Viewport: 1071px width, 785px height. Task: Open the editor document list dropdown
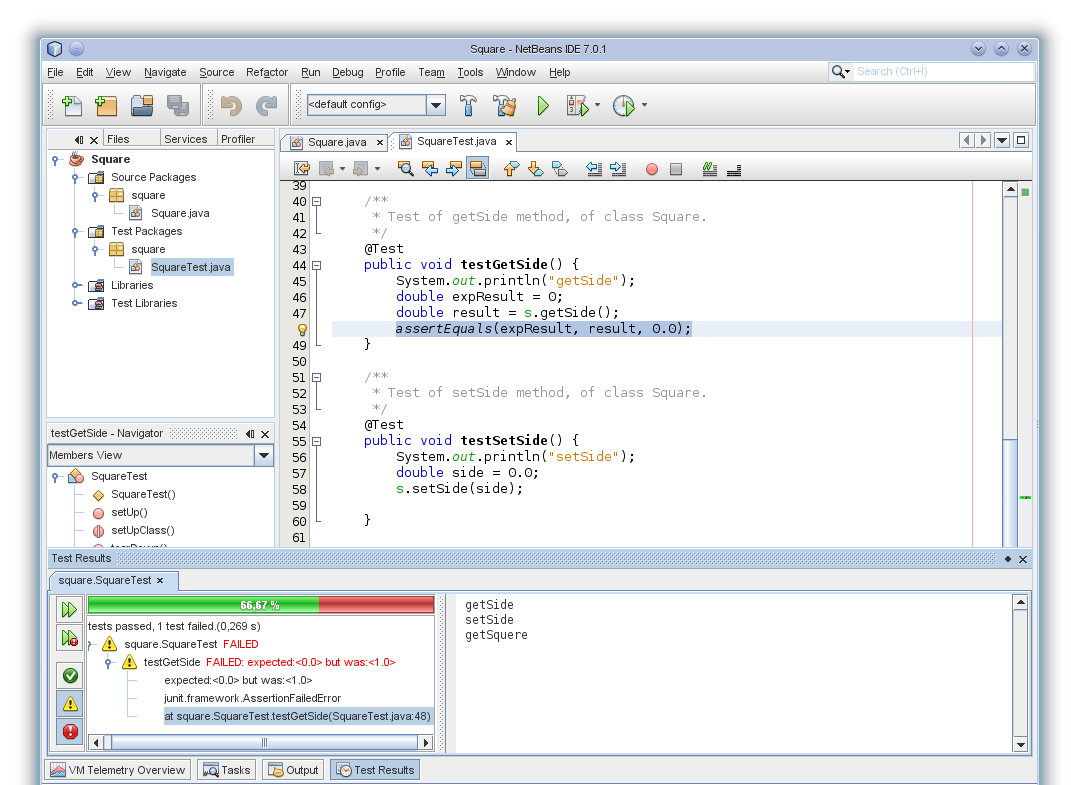(1002, 141)
